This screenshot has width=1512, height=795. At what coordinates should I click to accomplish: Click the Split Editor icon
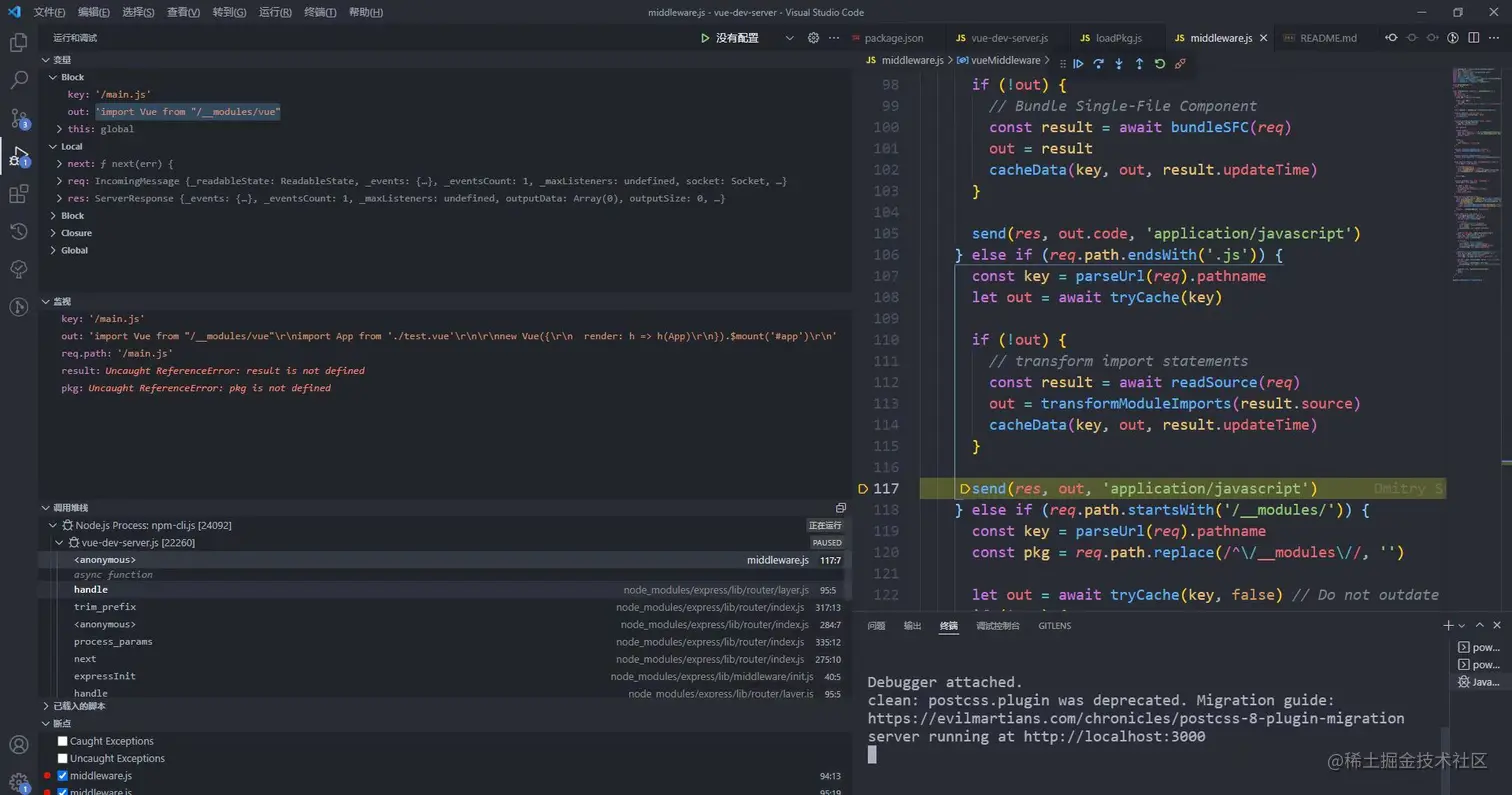[1474, 38]
